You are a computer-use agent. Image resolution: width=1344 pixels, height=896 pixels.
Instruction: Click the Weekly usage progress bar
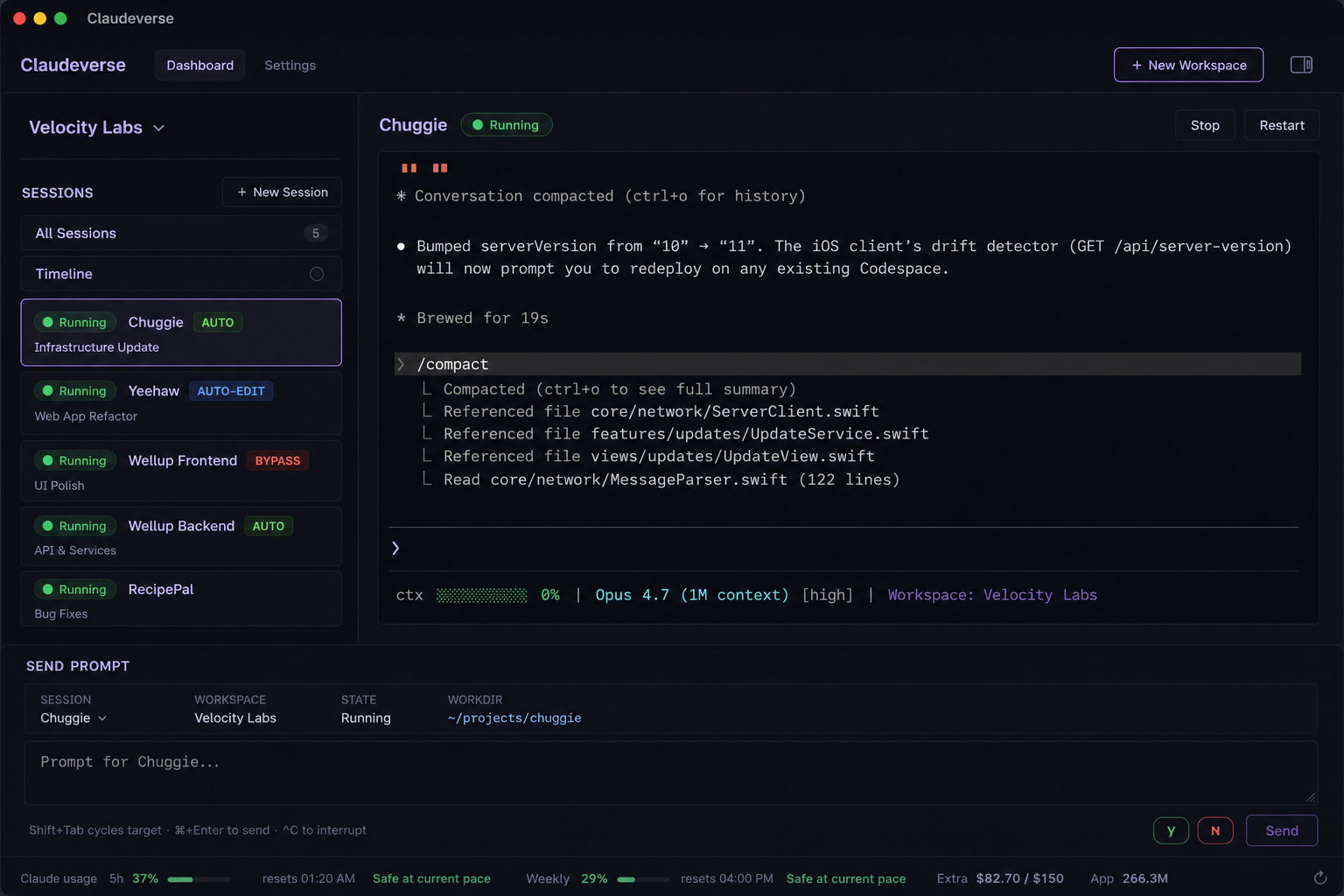pyautogui.click(x=642, y=879)
